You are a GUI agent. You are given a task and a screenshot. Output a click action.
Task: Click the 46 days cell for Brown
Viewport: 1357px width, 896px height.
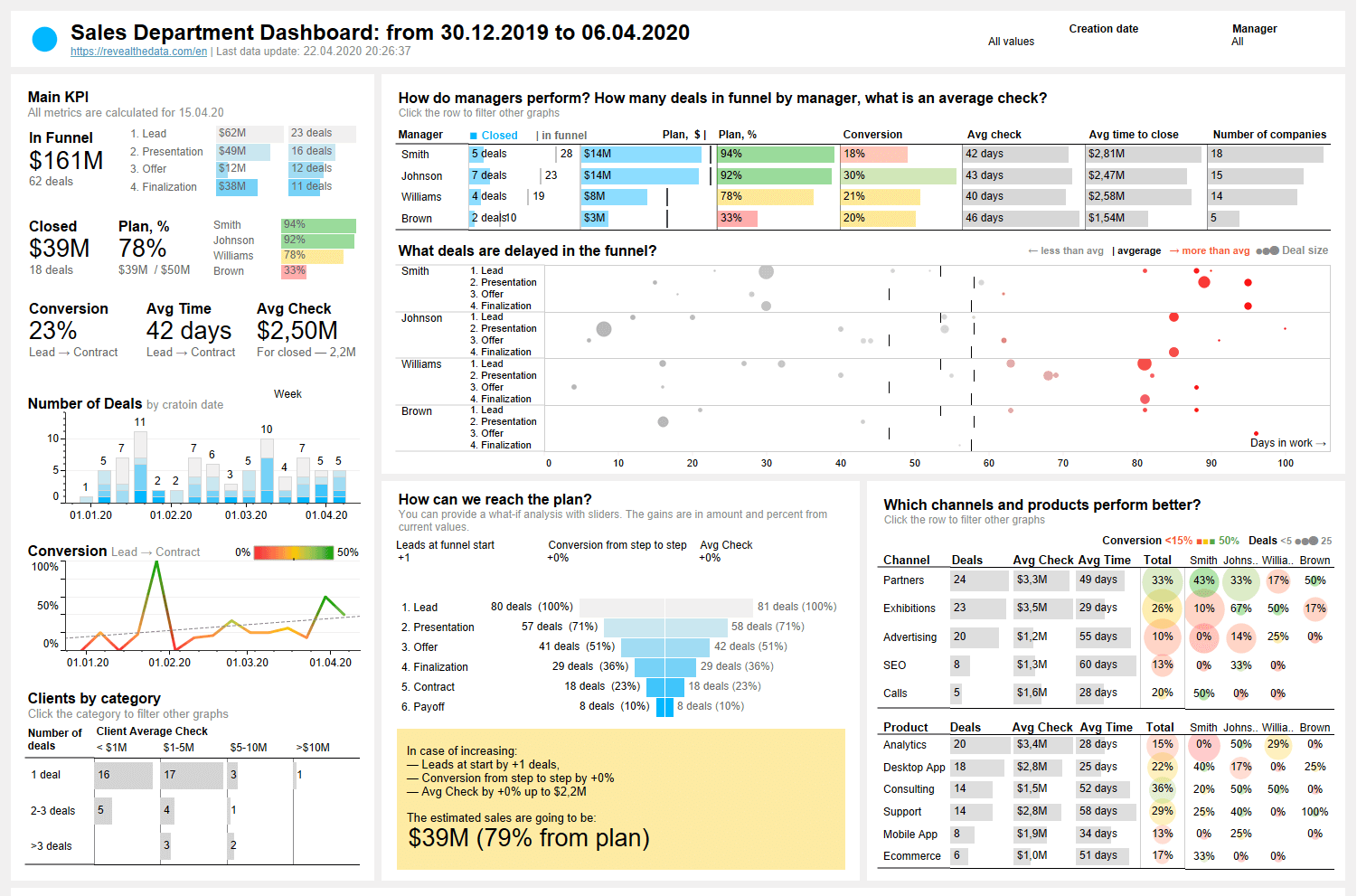[1022, 218]
